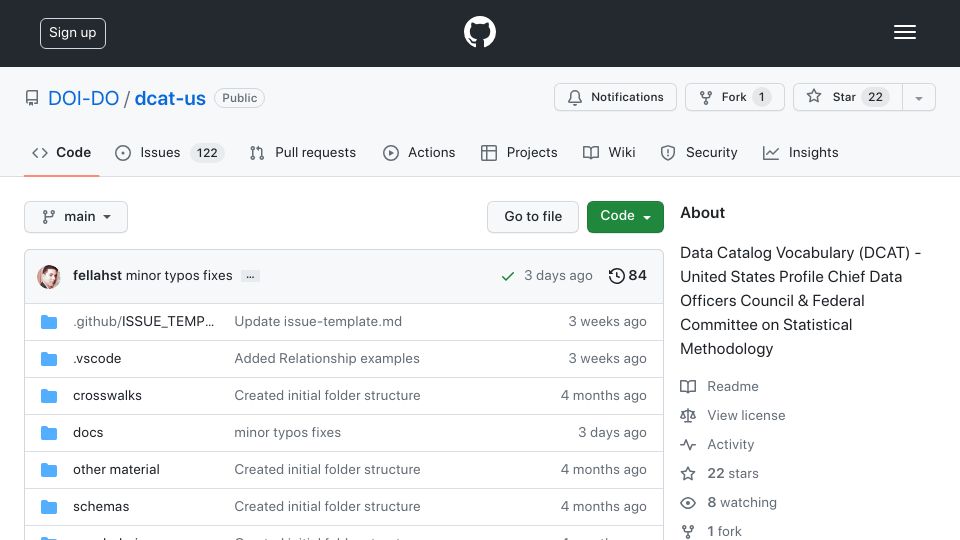Fork the repository
This screenshot has height=540, width=960.
point(735,97)
